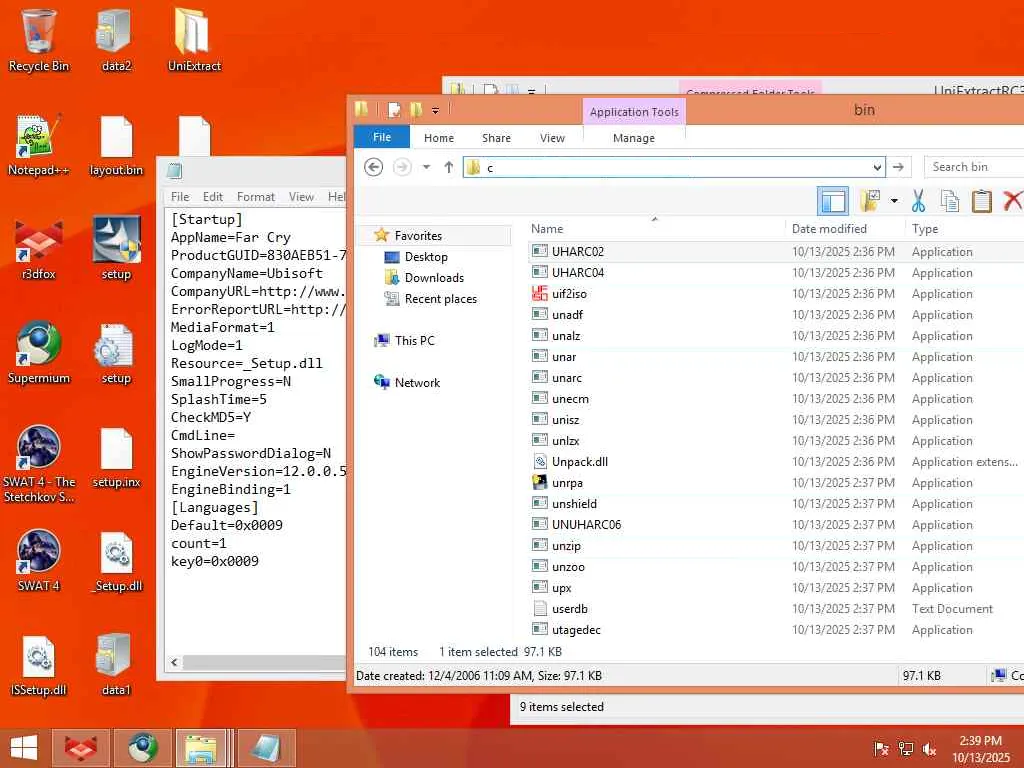Select Unpack.dll file row
1024x768 pixels.
tap(776, 462)
